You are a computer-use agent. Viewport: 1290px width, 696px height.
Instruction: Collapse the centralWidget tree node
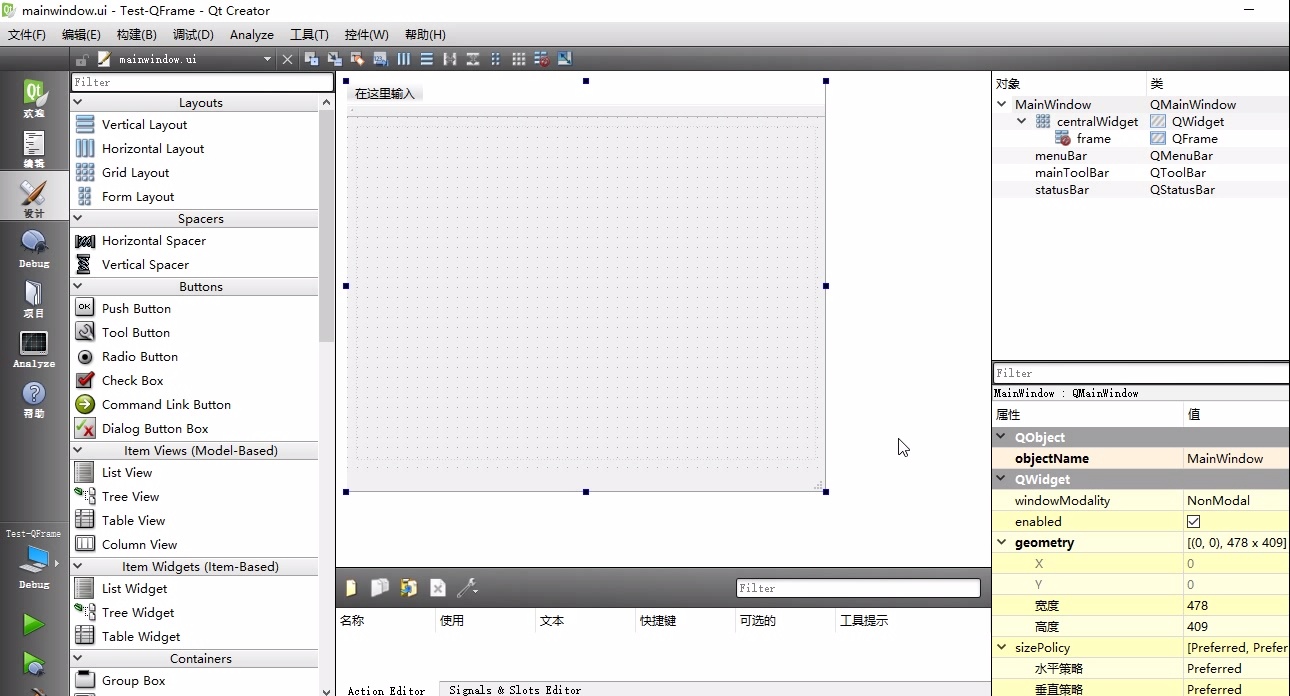tap(1021, 121)
